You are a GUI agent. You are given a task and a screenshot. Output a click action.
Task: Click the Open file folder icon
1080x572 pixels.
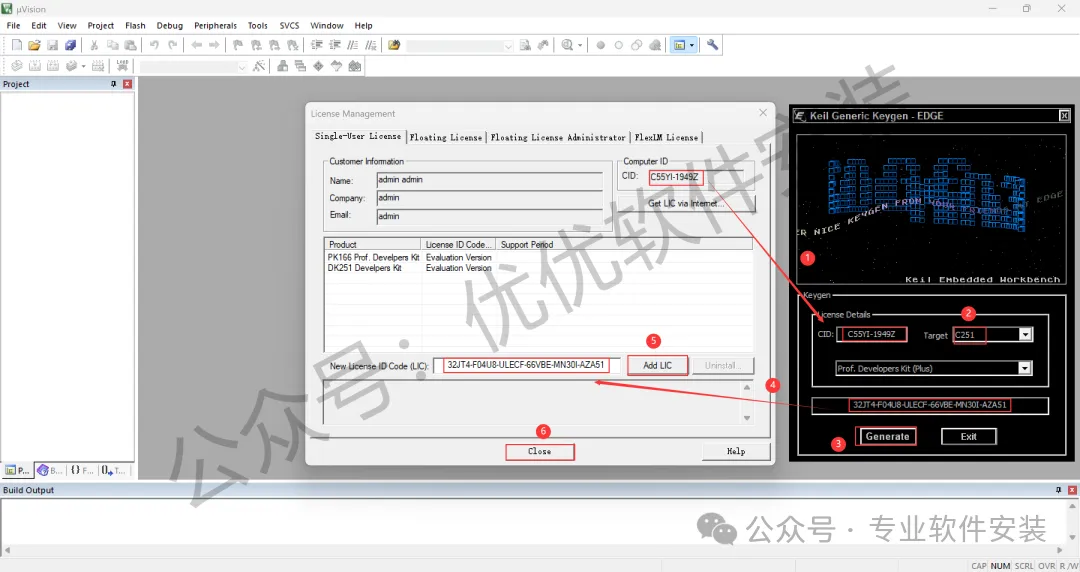pyautogui.click(x=34, y=45)
